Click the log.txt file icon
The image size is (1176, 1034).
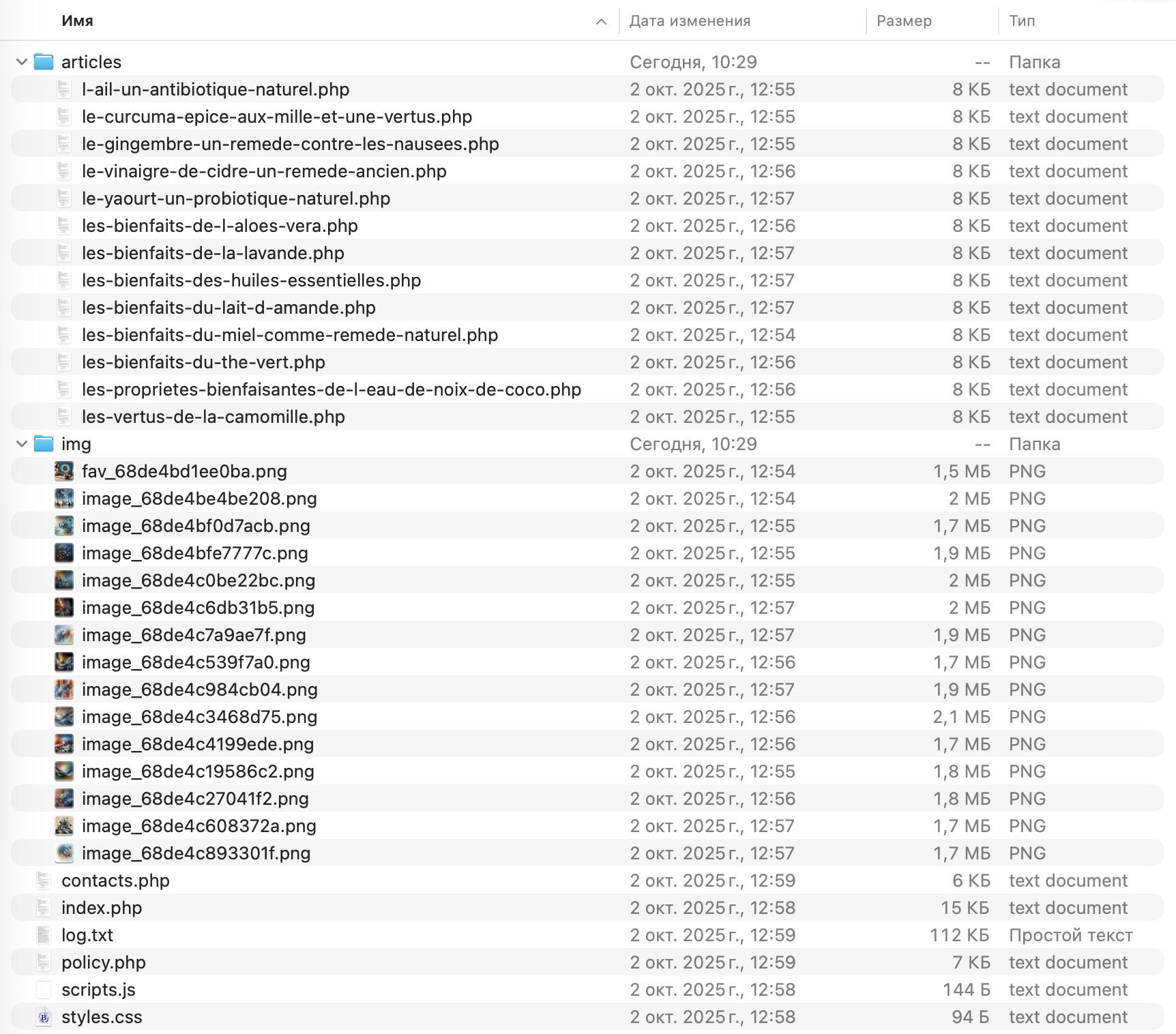44,935
